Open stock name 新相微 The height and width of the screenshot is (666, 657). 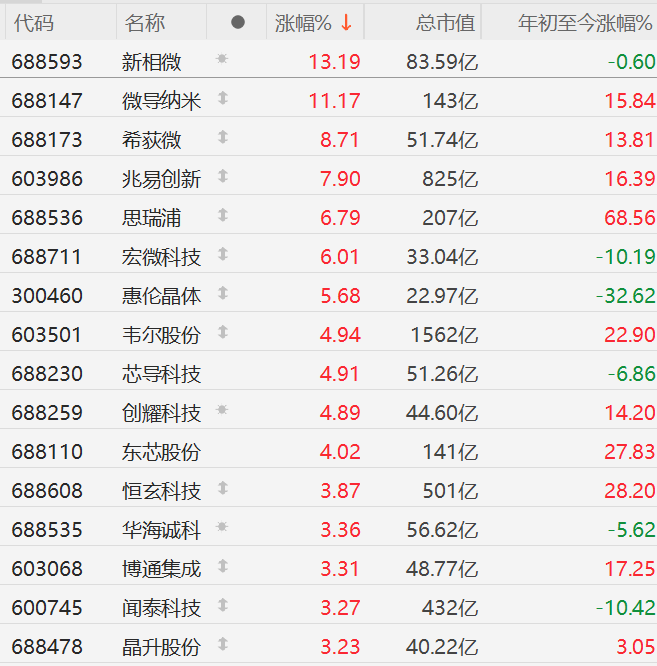(x=152, y=62)
